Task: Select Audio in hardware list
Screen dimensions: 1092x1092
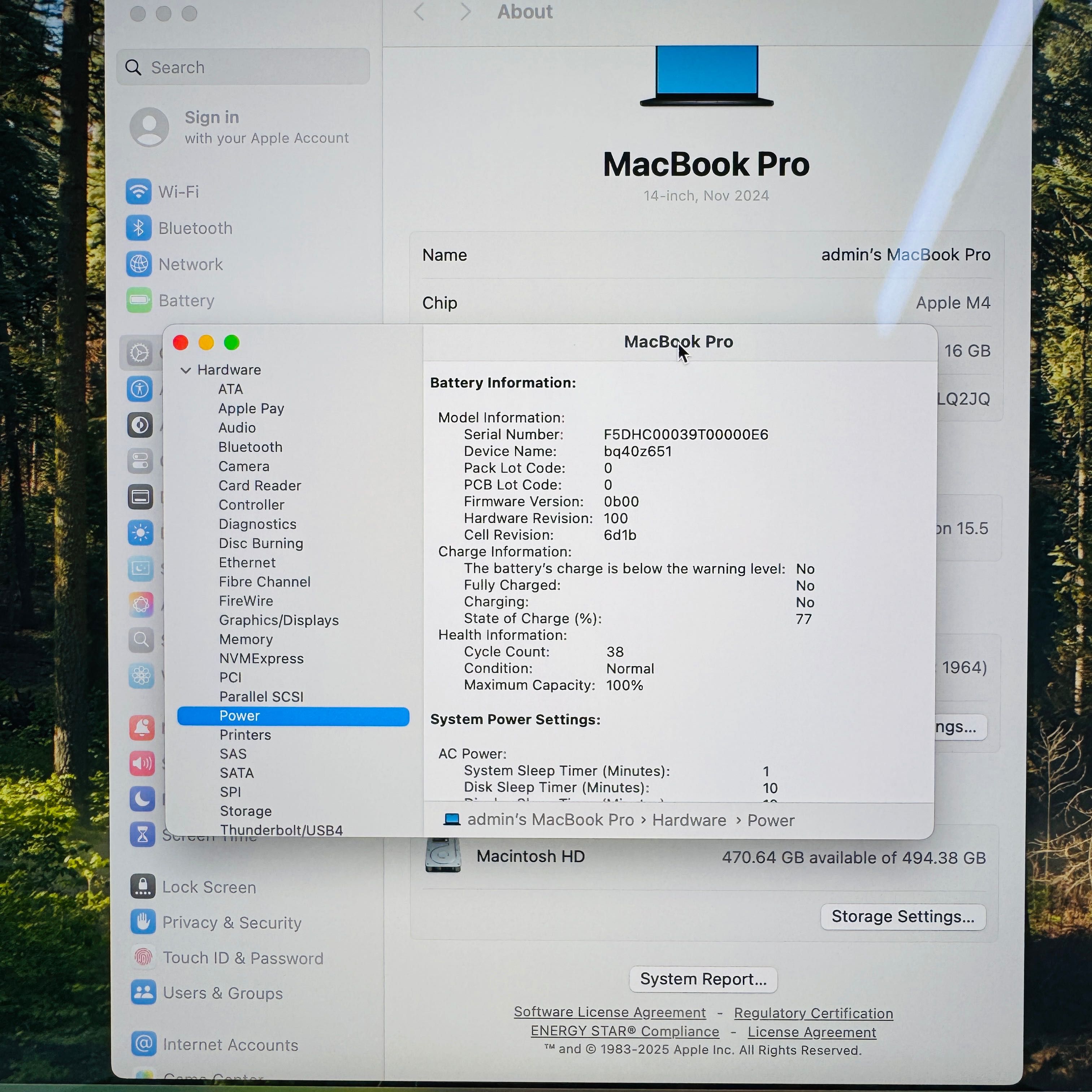Action: coord(237,427)
